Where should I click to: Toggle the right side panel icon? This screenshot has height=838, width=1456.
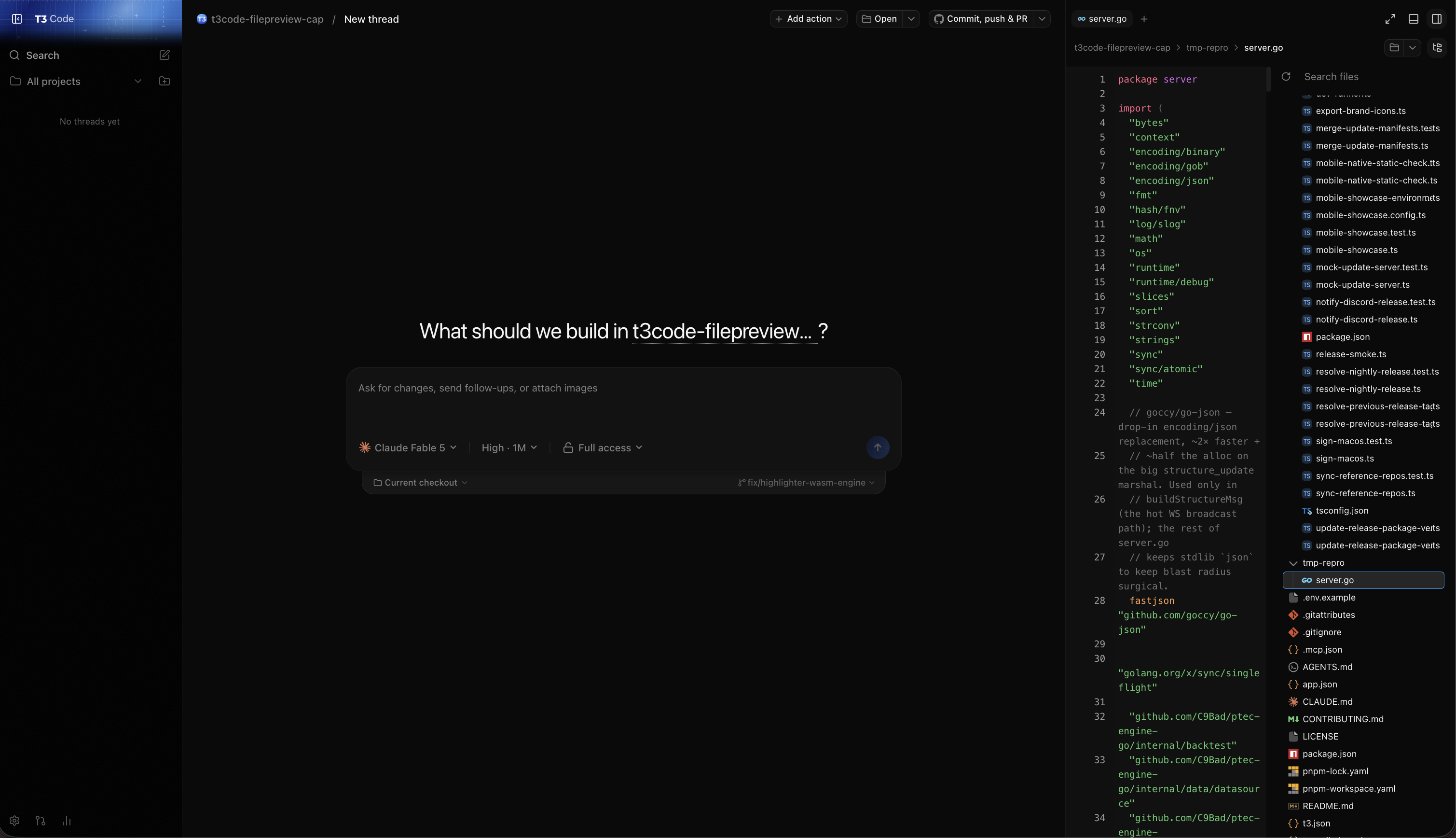tap(1436, 19)
